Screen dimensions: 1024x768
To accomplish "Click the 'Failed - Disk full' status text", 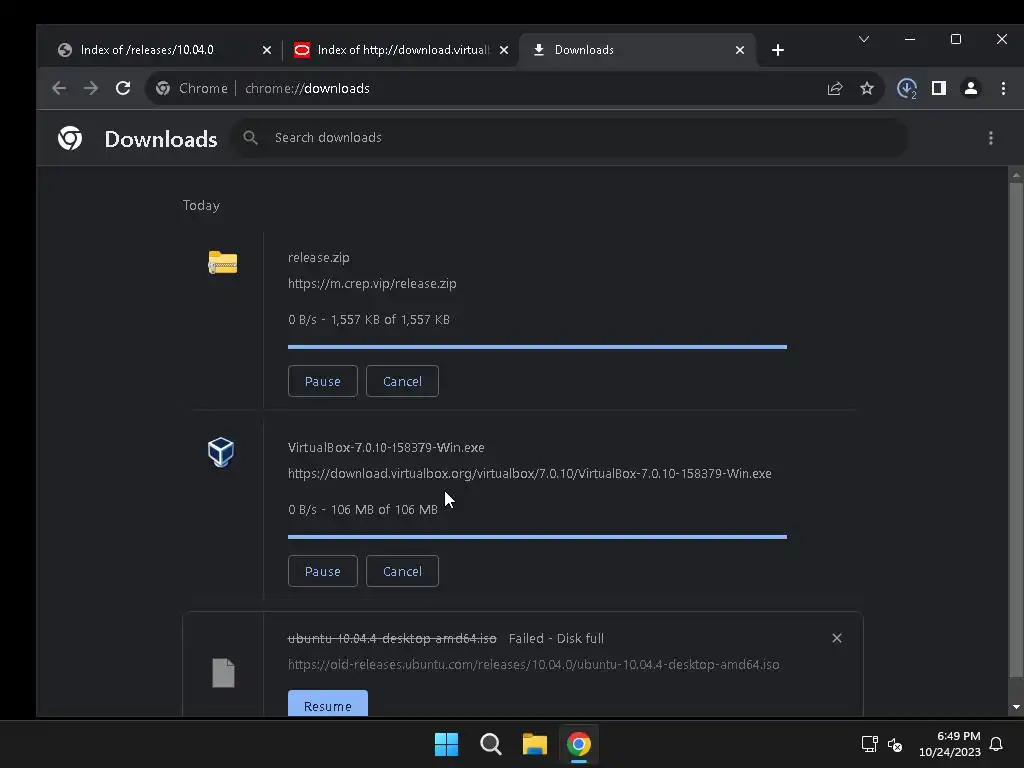I will (556, 638).
